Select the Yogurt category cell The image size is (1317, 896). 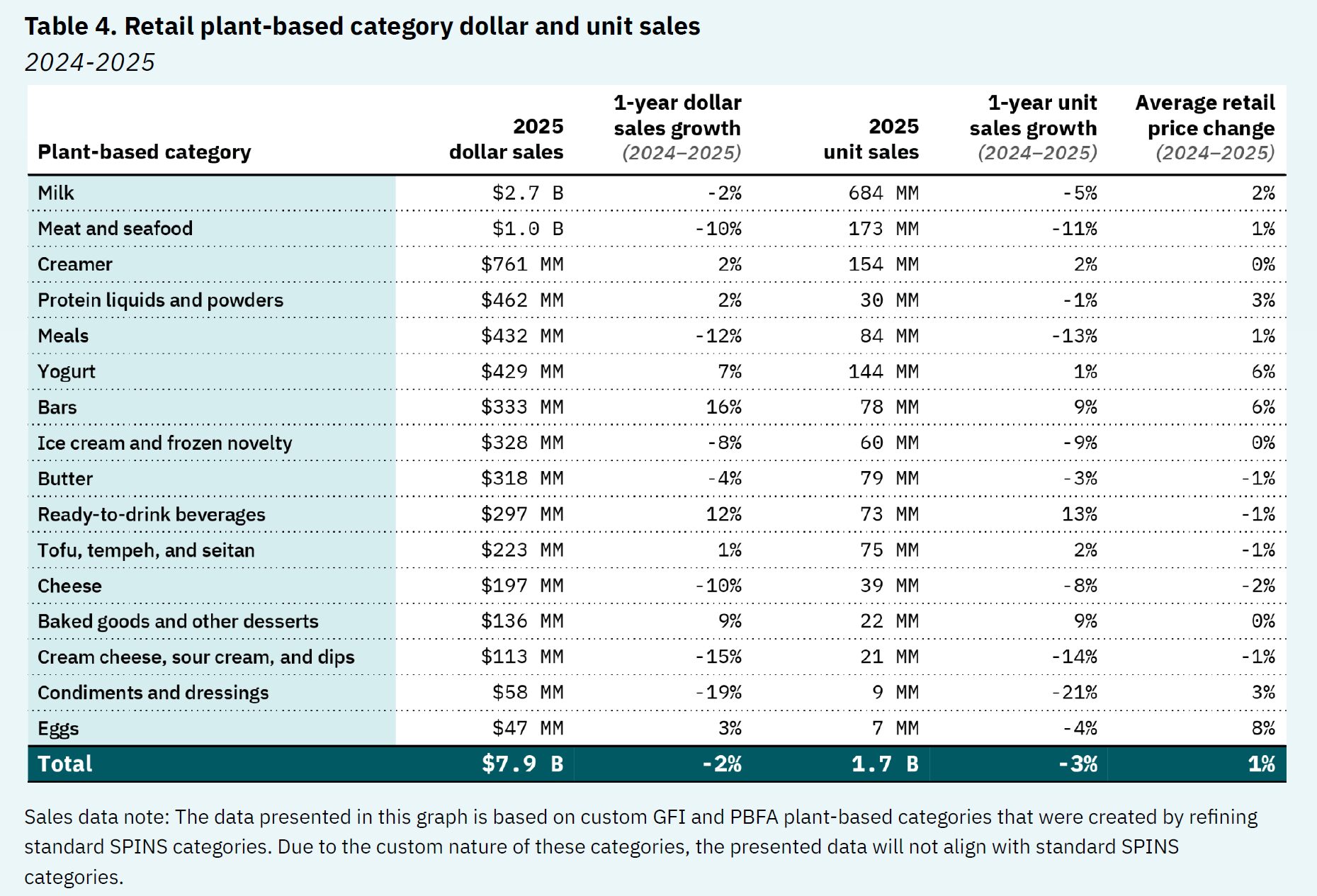coord(67,371)
